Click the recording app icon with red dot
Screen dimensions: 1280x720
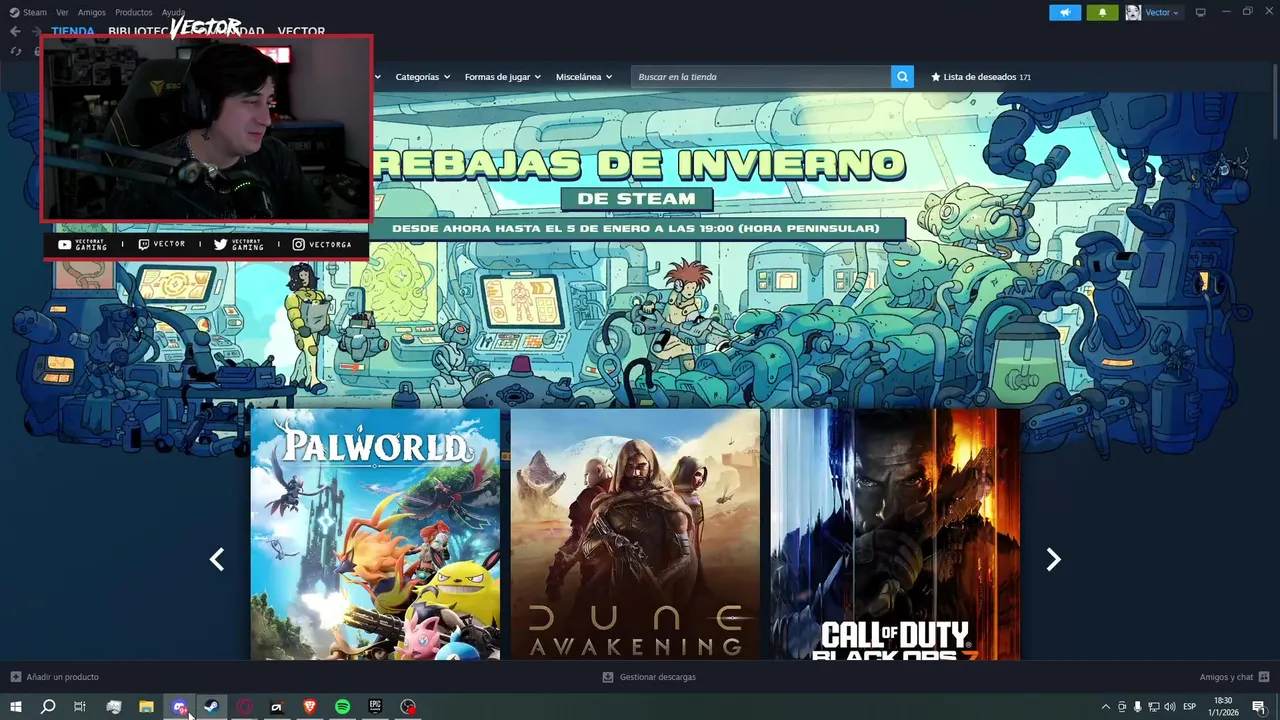coord(408,707)
